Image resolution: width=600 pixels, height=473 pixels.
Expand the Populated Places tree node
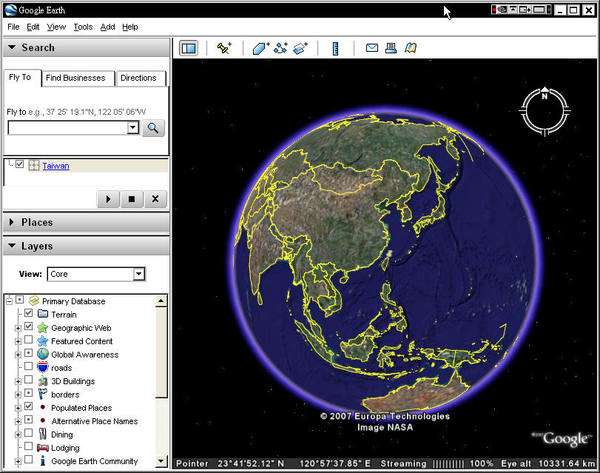click(18, 408)
